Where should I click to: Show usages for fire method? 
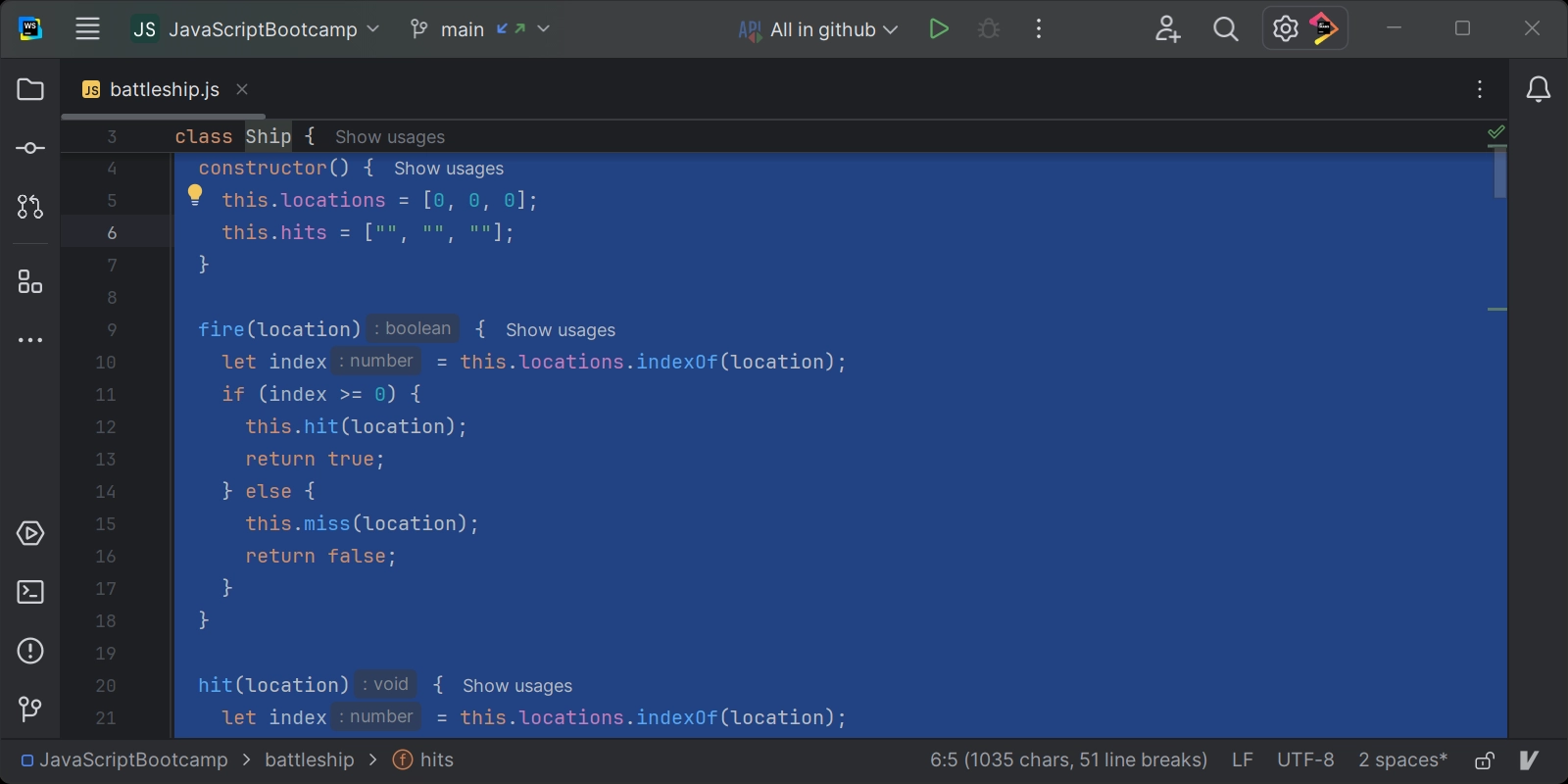561,330
